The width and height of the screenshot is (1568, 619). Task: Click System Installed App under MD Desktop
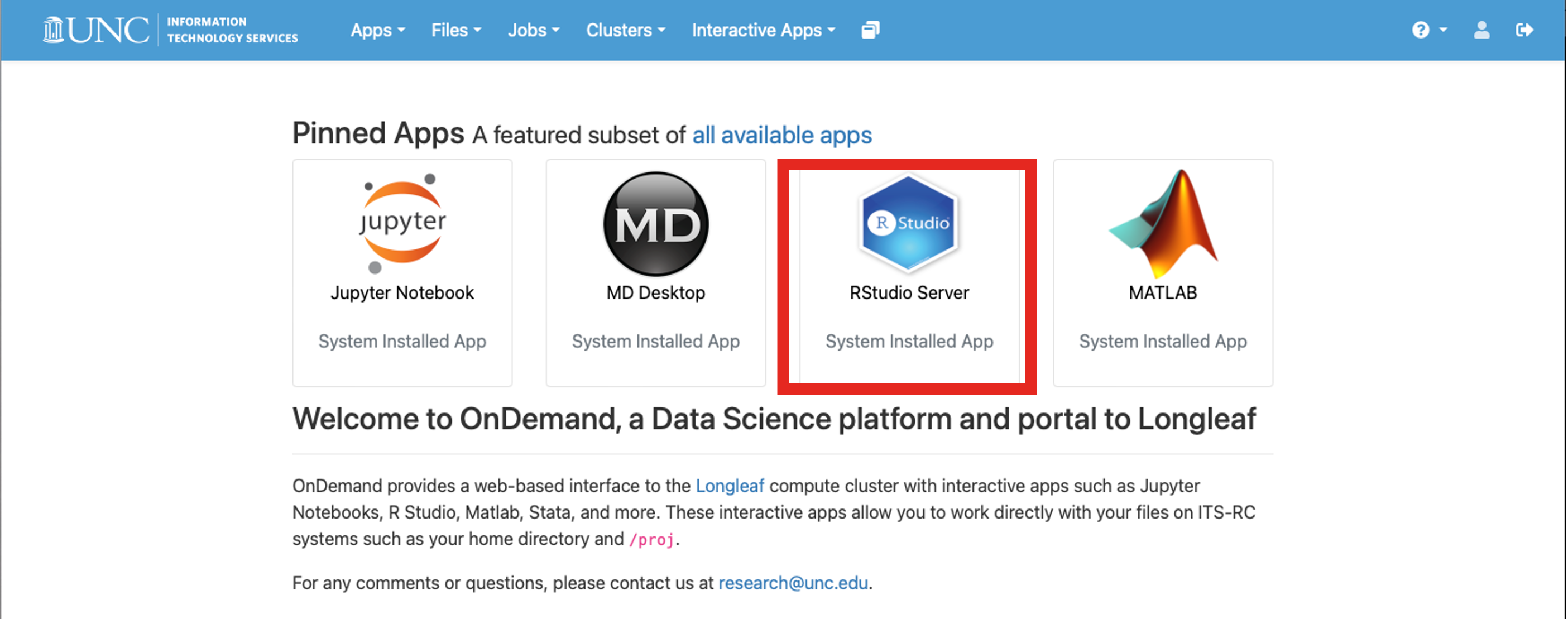click(655, 342)
